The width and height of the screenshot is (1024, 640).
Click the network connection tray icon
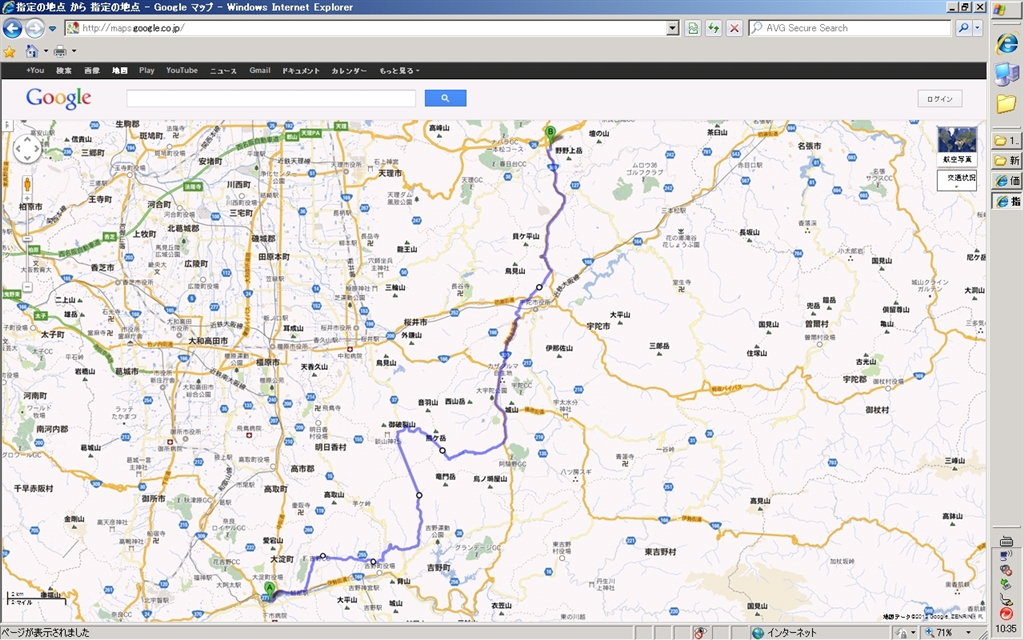point(1006,556)
